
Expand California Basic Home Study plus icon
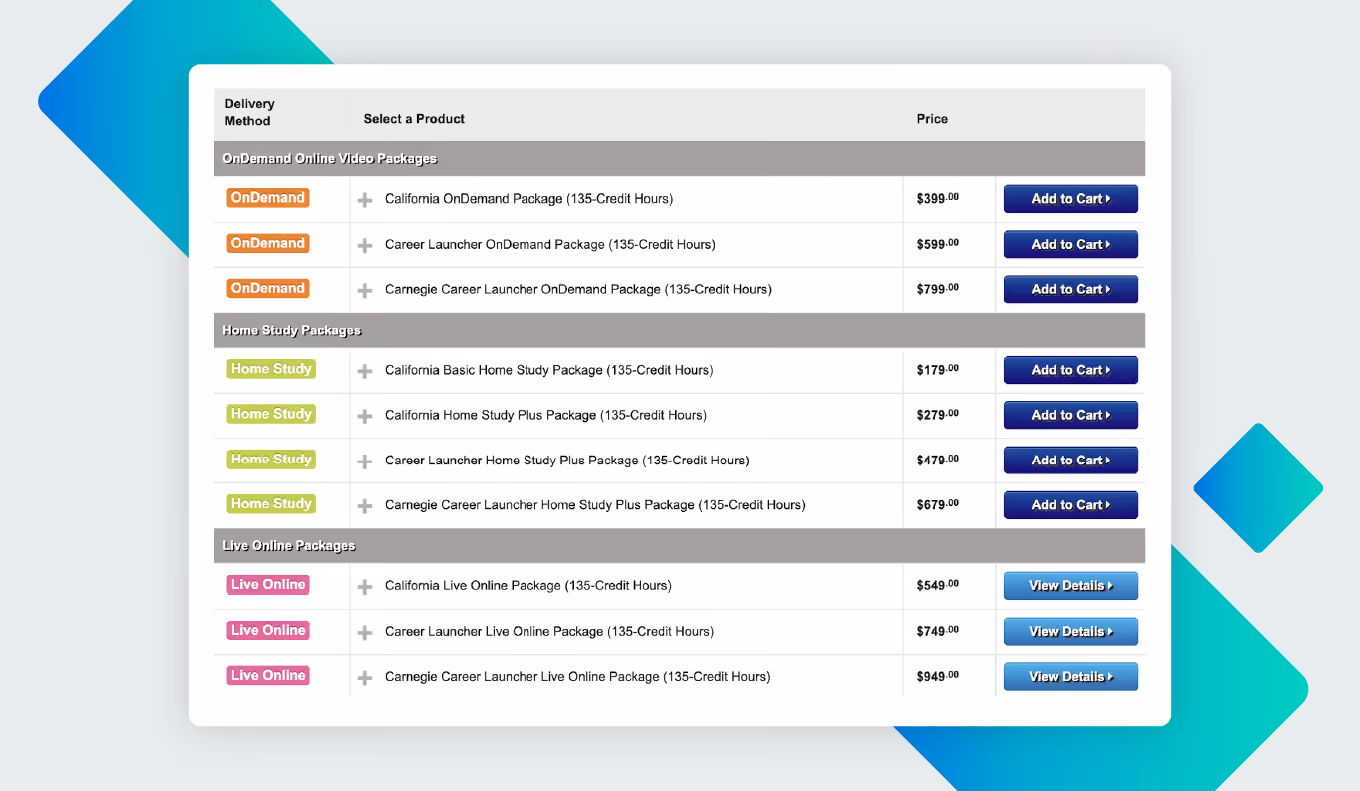coord(365,371)
